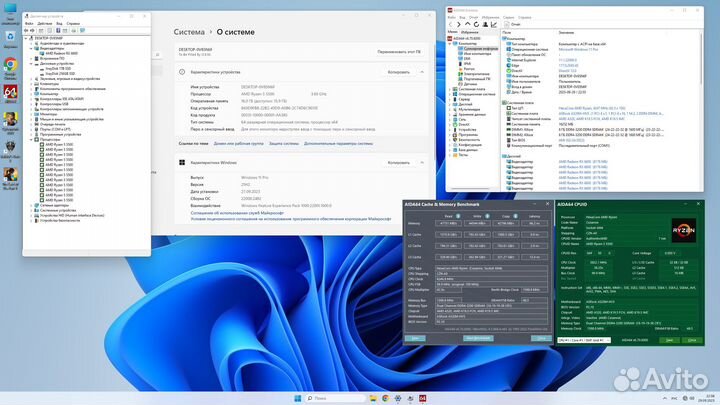Open Избранное menu in AIDA64 menu bar

point(490,17)
